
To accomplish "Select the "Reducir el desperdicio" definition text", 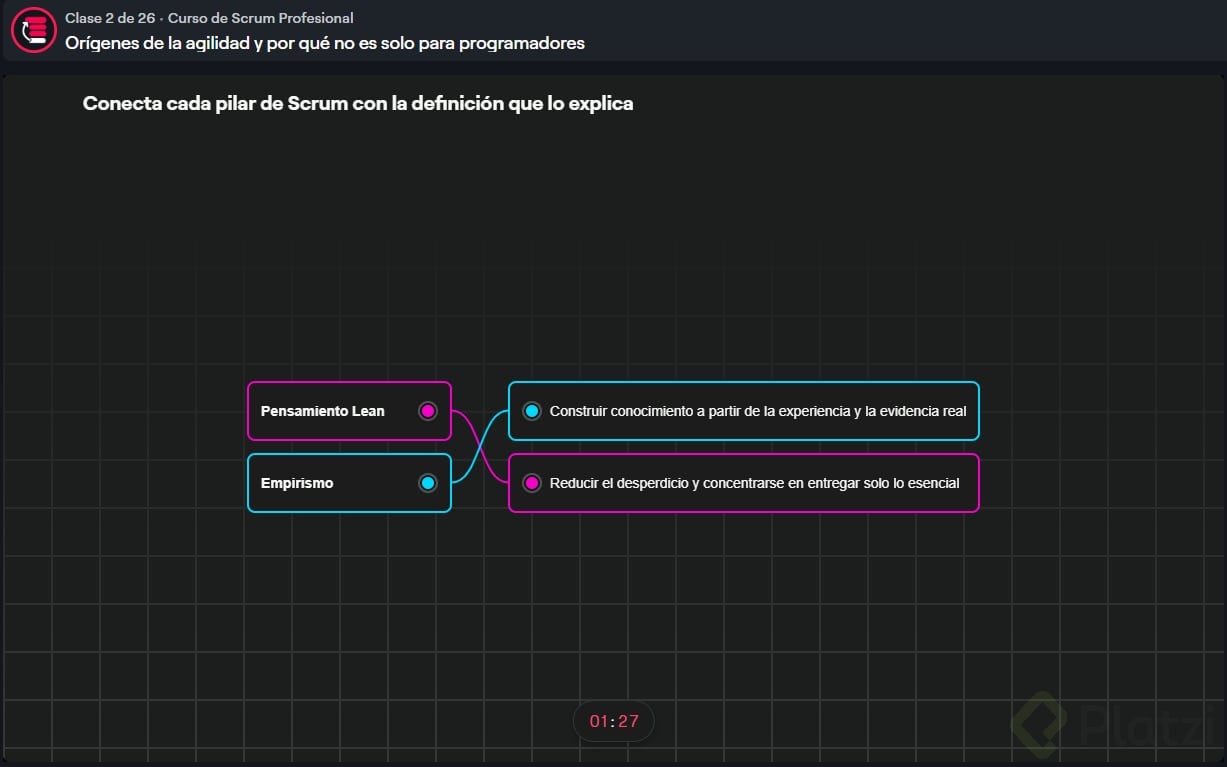I will pyautogui.click(x=754, y=483).
